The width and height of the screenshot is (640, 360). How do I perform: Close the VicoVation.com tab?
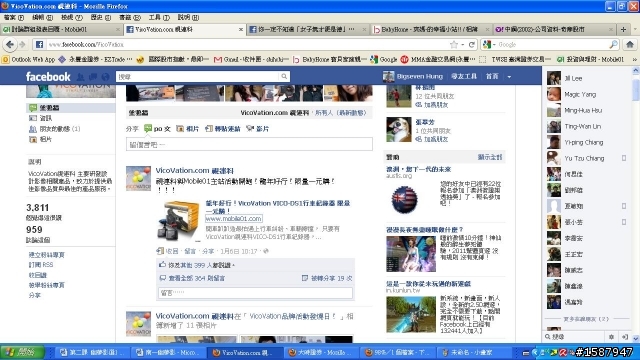pos(241,29)
